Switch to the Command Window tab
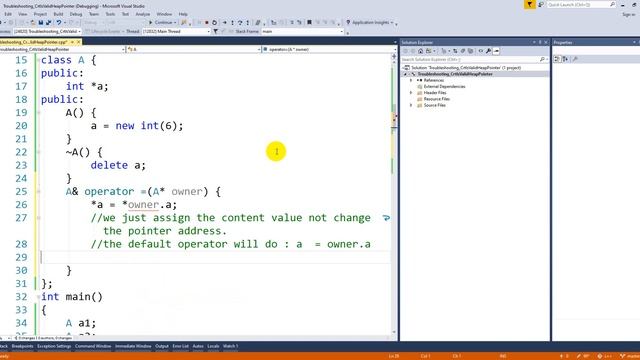Screen dimensions: 640x360 click(x=93, y=346)
